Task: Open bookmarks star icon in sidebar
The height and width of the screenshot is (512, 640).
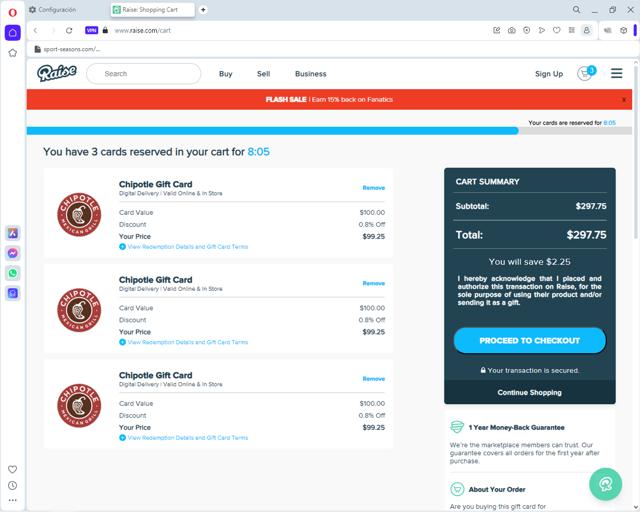Action: pyautogui.click(x=13, y=53)
